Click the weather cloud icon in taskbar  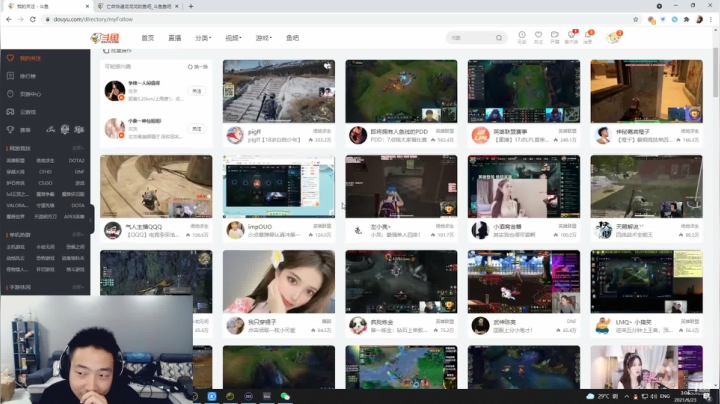coord(590,396)
